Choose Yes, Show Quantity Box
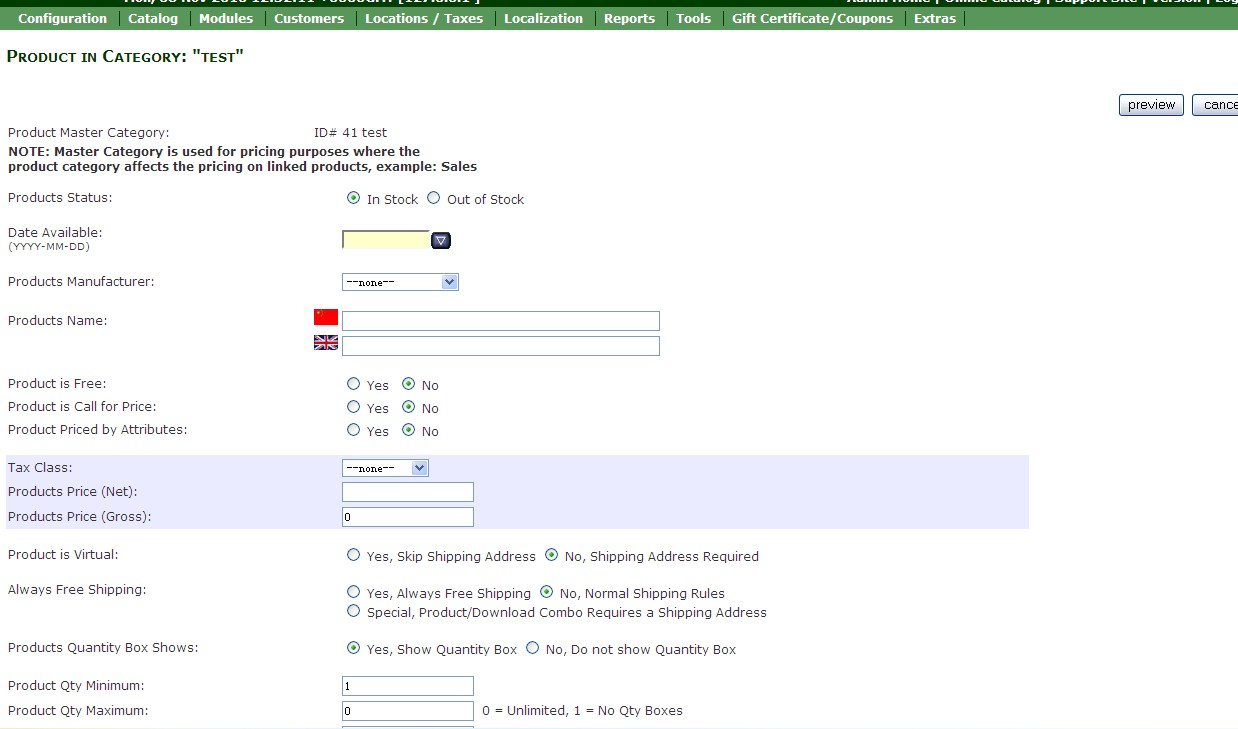1238x729 pixels. (x=353, y=648)
